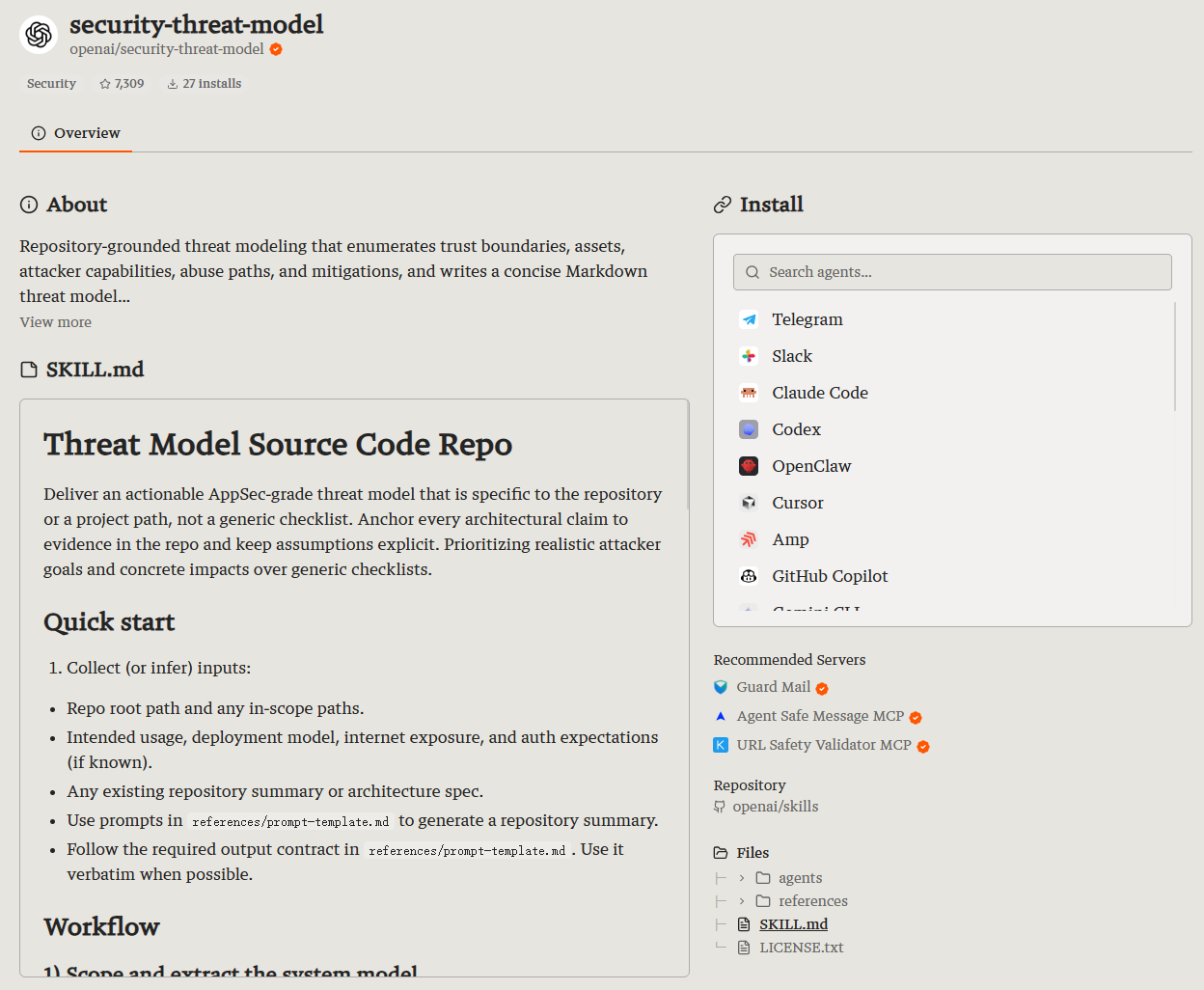1204x990 pixels.
Task: Click the info icon in the Overview tab
Action: (x=39, y=133)
